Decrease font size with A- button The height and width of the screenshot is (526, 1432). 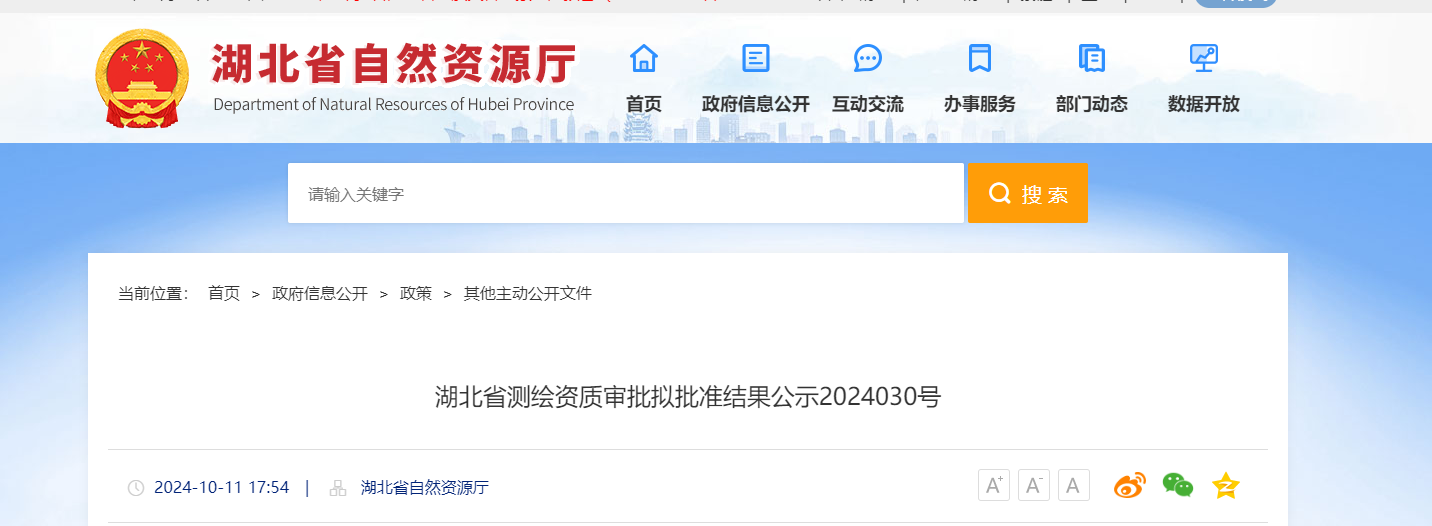[x=1034, y=485]
